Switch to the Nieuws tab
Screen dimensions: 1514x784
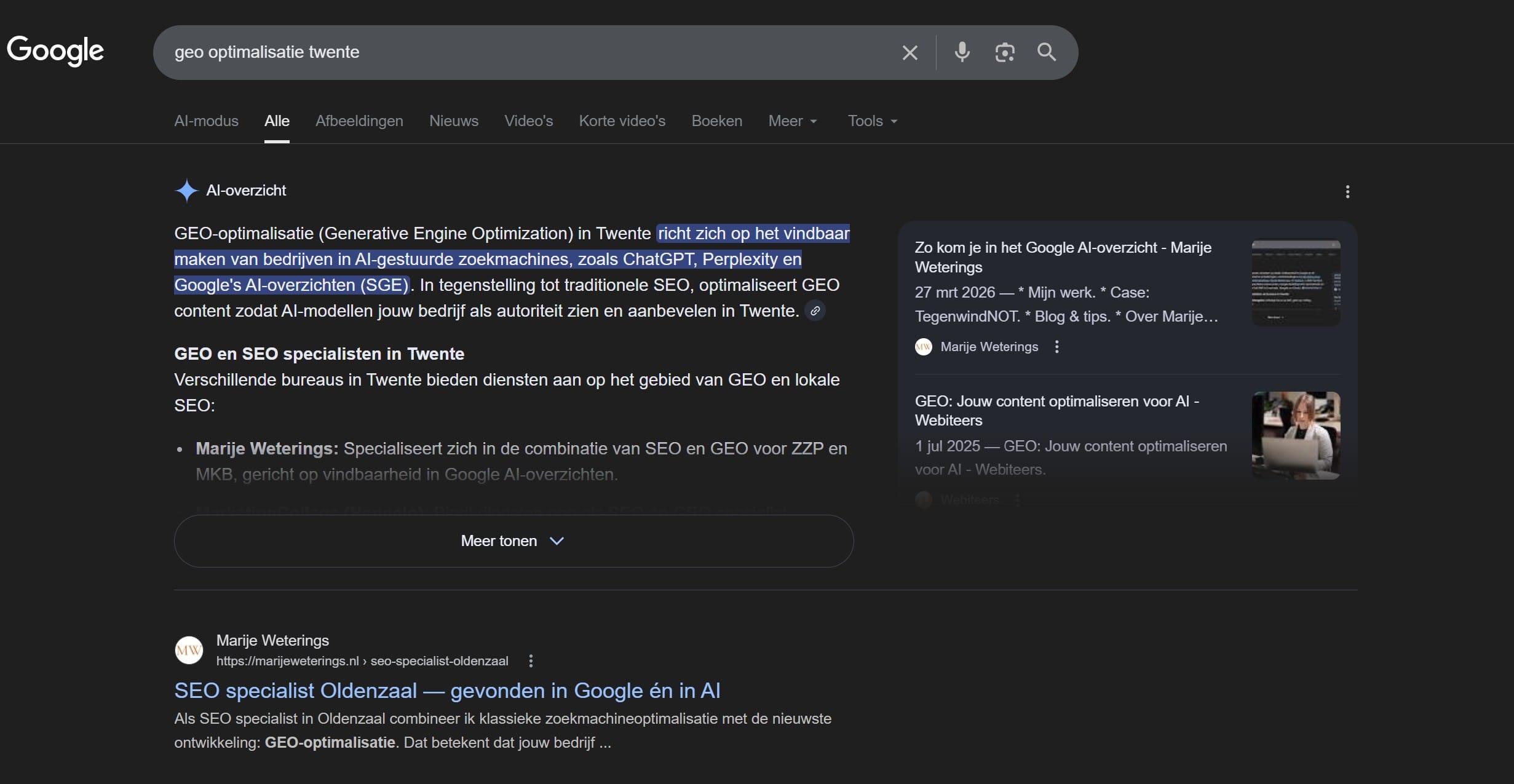click(453, 121)
